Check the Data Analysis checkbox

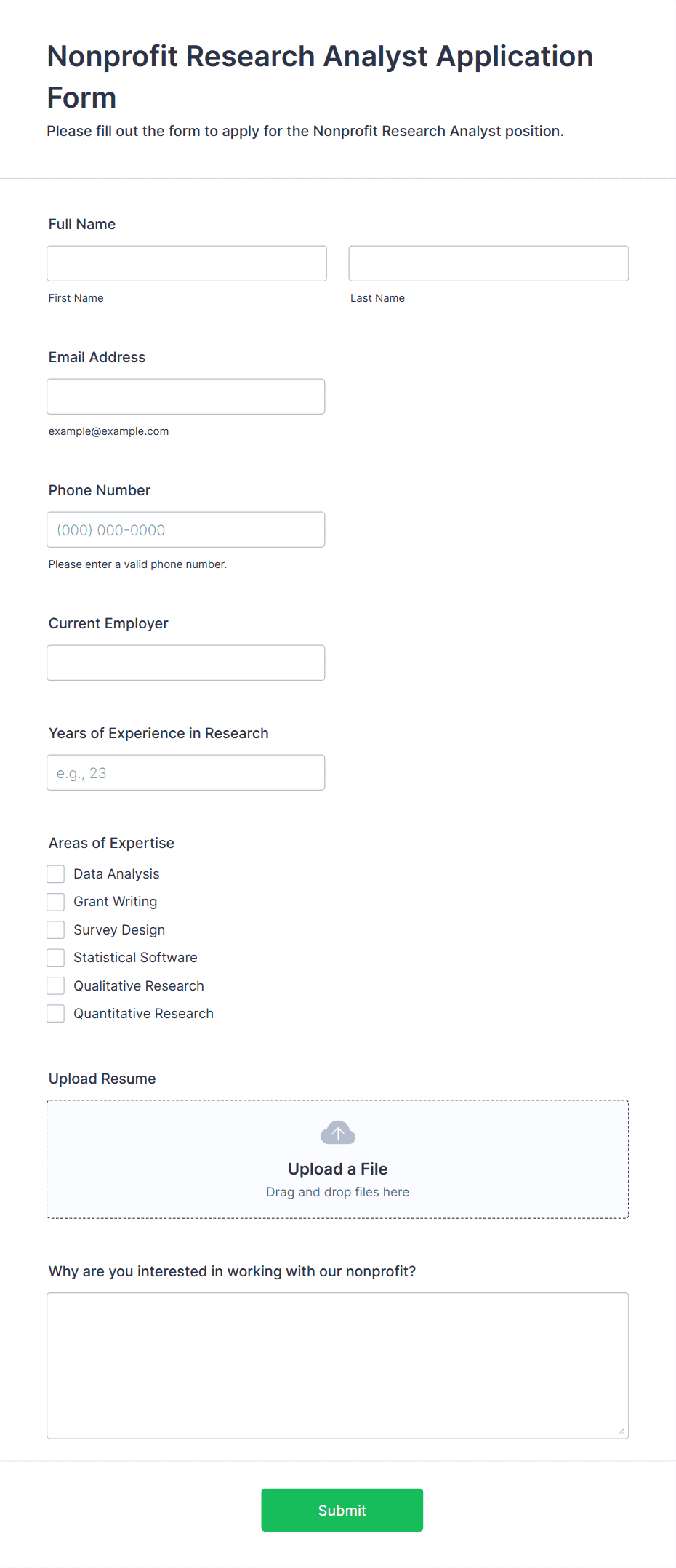click(x=56, y=873)
